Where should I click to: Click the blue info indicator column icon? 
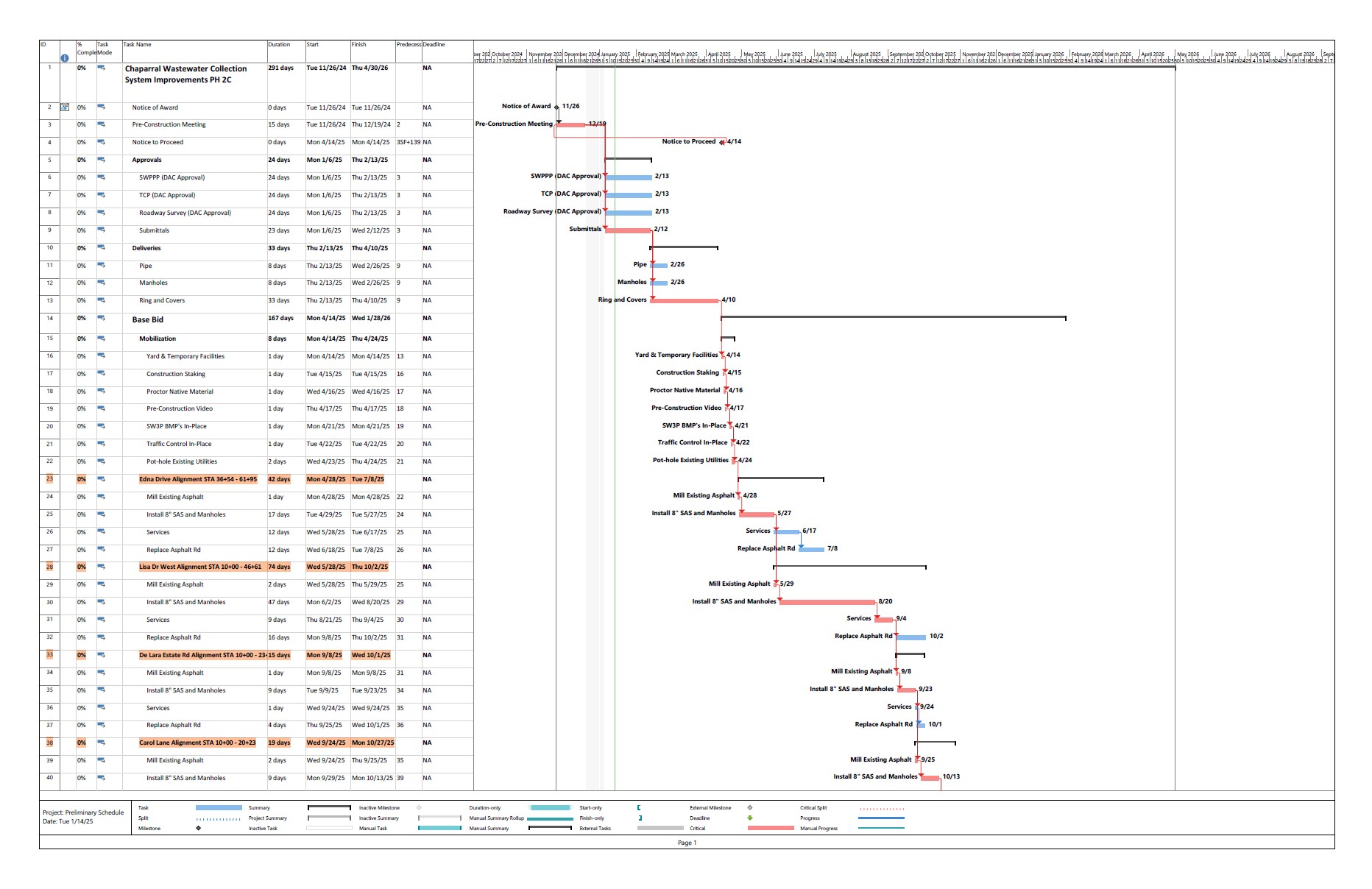coord(65,57)
